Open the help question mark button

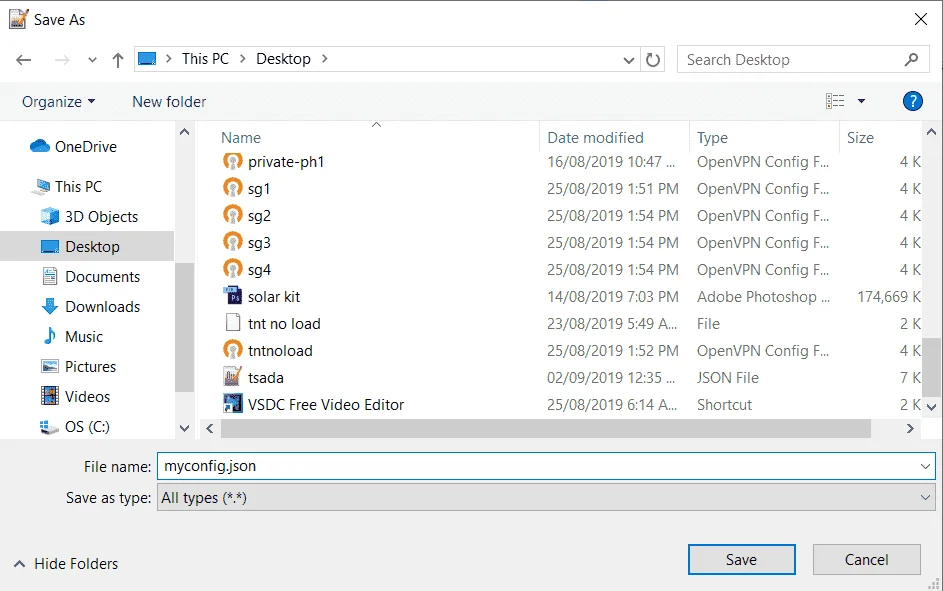coord(912,101)
